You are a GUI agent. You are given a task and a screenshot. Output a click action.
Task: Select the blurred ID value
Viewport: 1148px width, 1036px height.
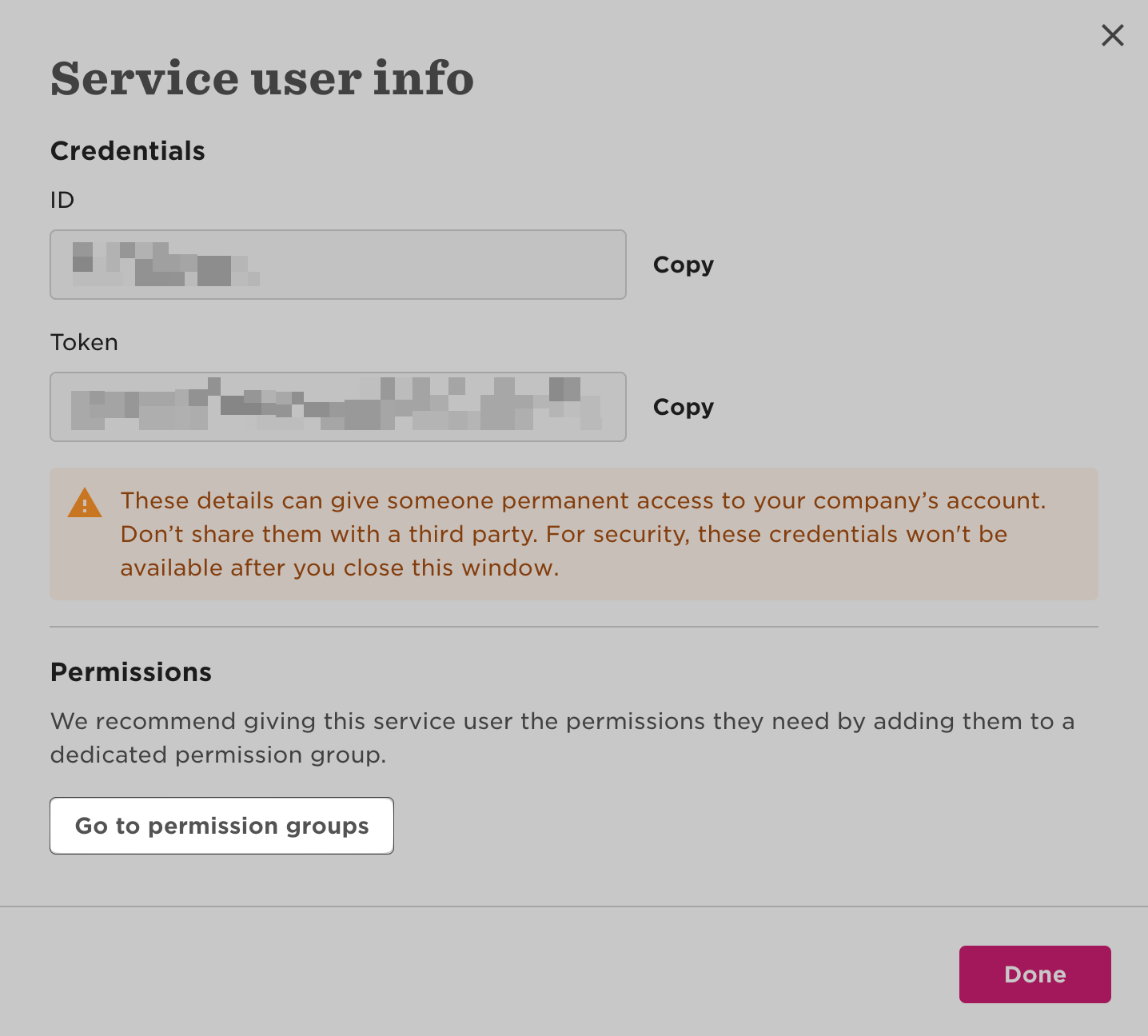tap(165, 265)
